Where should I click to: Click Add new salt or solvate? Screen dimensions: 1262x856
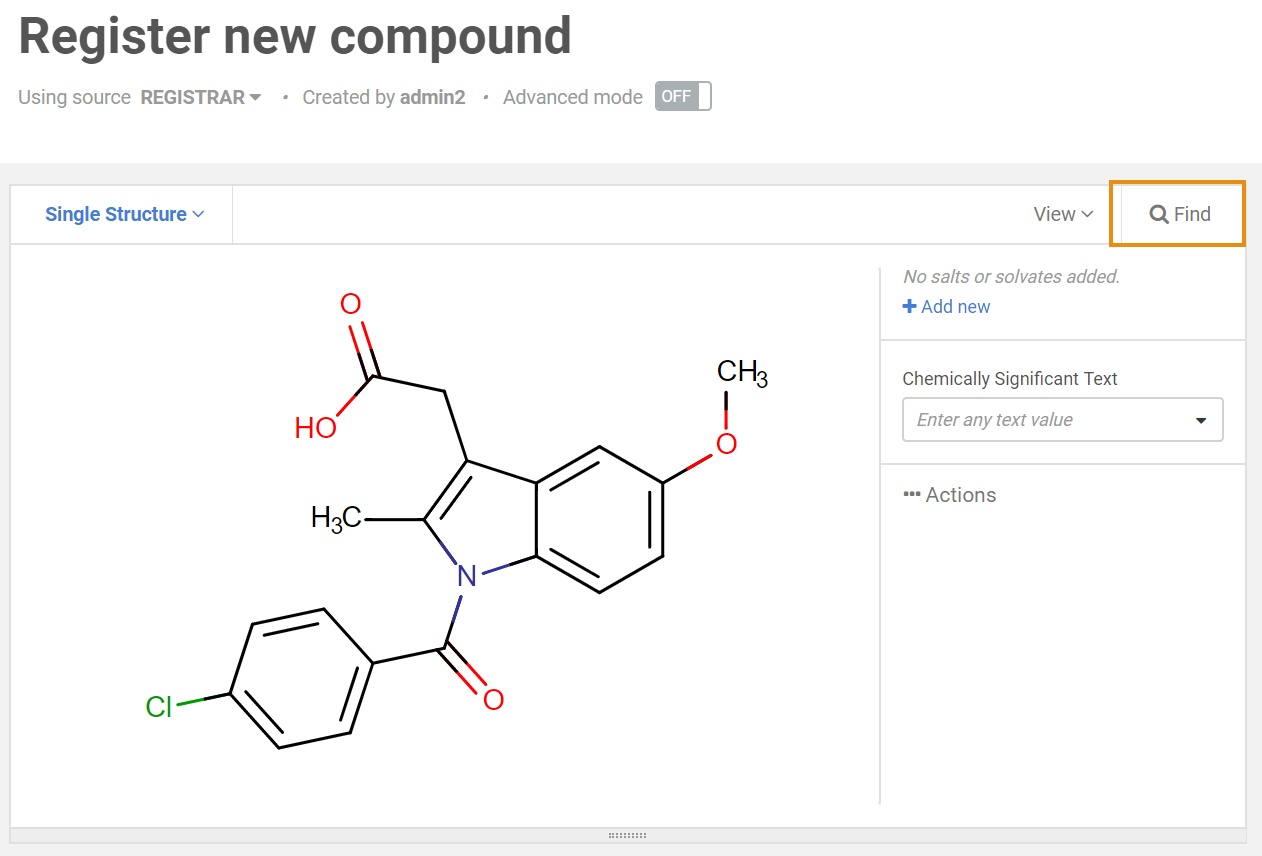[946, 307]
